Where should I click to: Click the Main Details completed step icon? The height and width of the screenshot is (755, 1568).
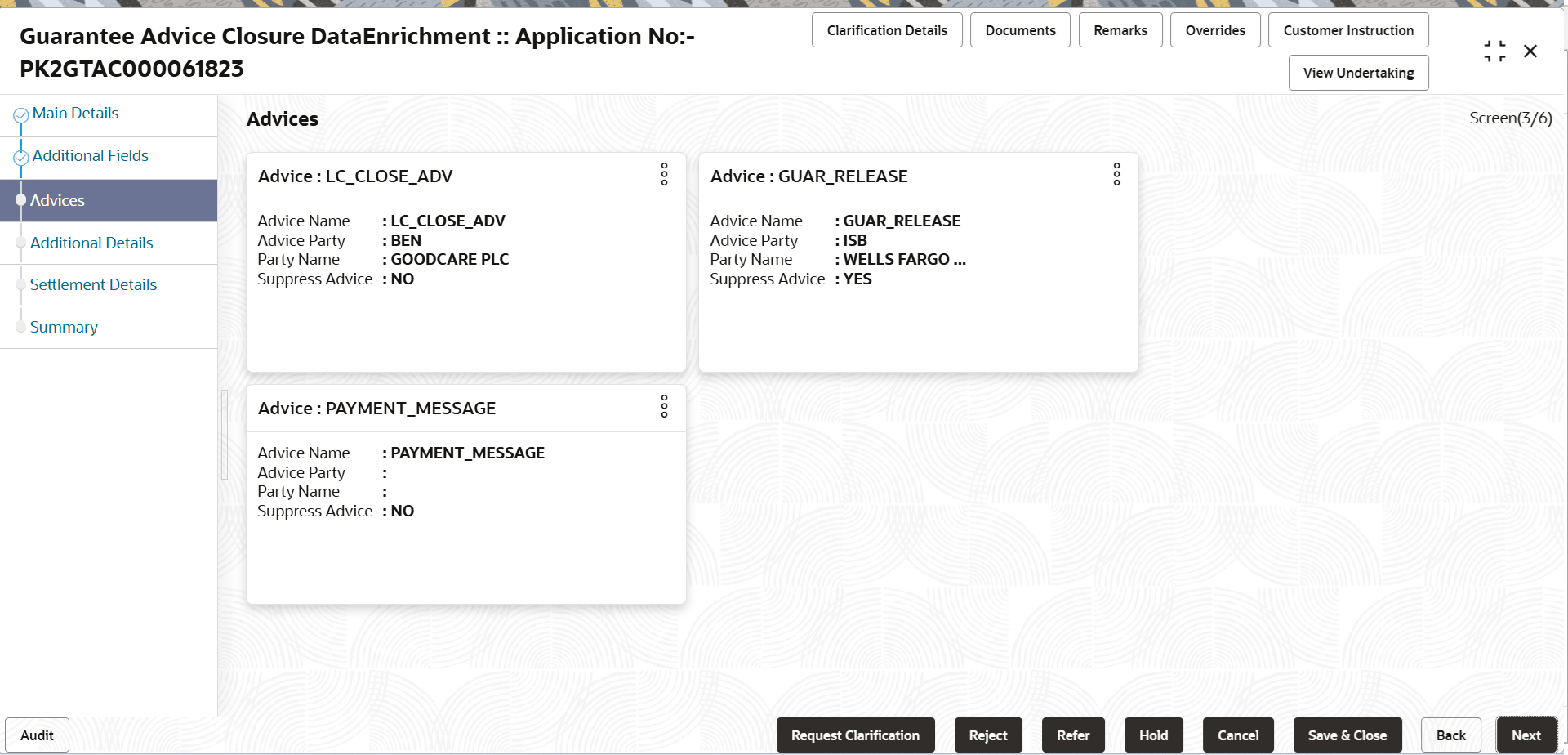(x=21, y=115)
